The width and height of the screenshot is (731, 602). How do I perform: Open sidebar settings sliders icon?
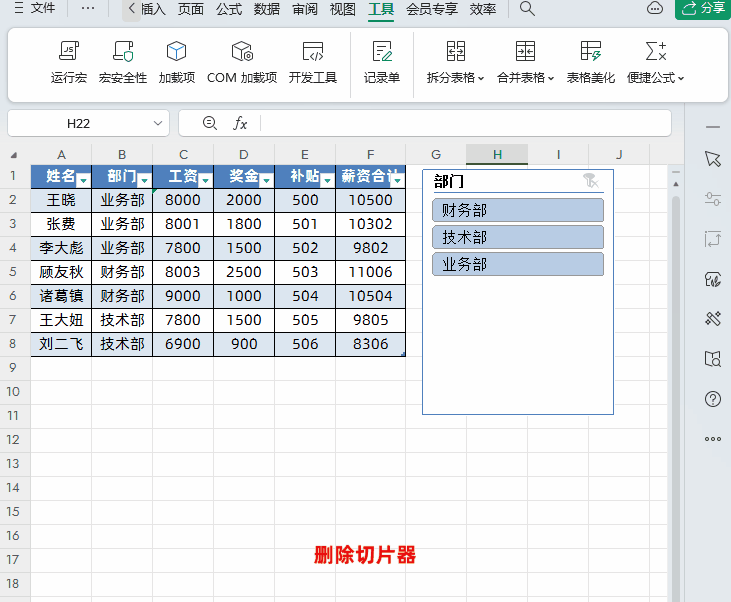tap(713, 199)
